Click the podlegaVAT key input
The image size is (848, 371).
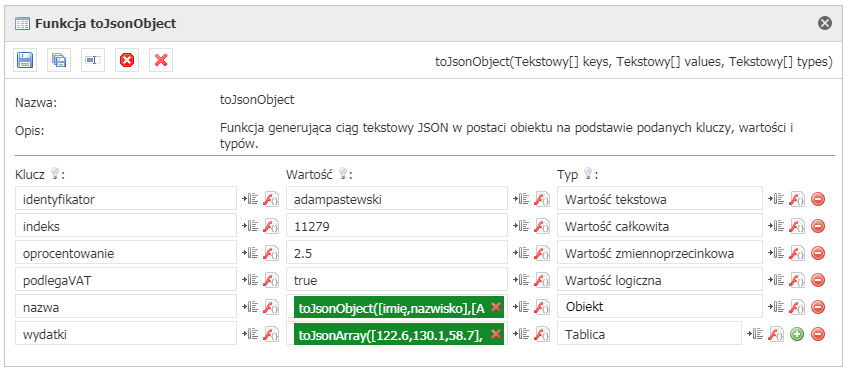(126, 279)
